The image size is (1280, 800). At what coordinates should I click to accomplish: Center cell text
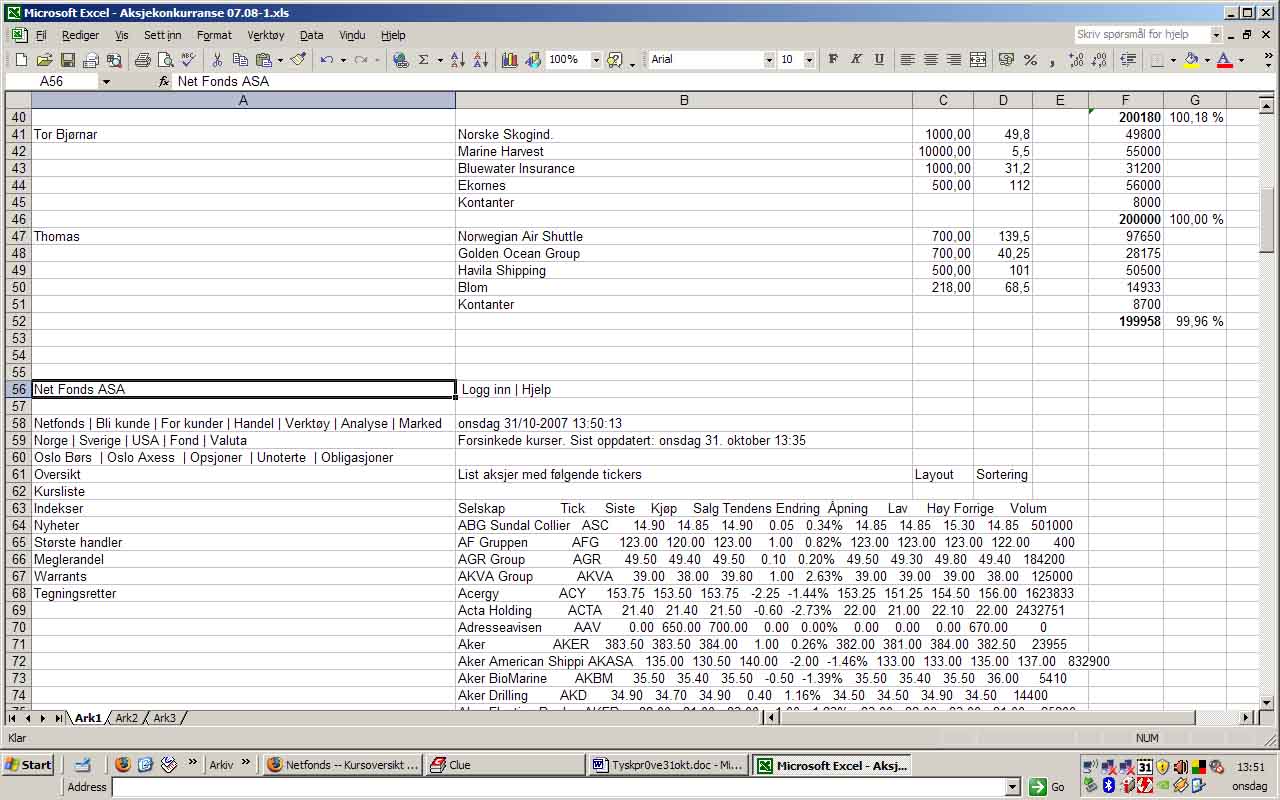coord(931,60)
